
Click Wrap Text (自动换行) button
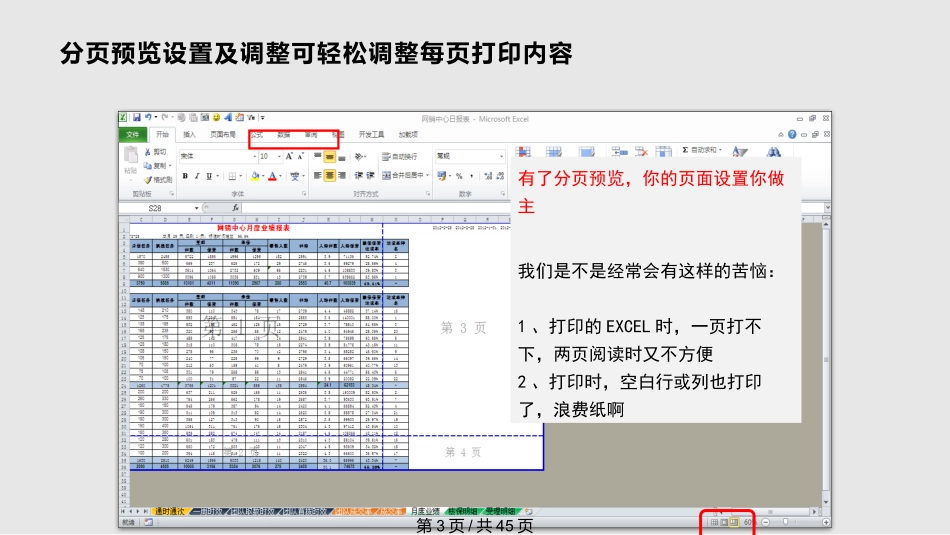pos(400,156)
